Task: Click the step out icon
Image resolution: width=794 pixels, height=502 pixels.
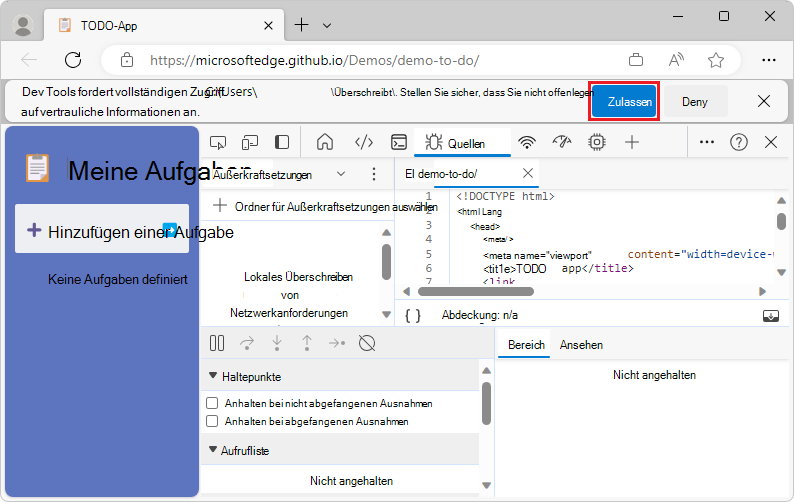Action: (x=307, y=343)
